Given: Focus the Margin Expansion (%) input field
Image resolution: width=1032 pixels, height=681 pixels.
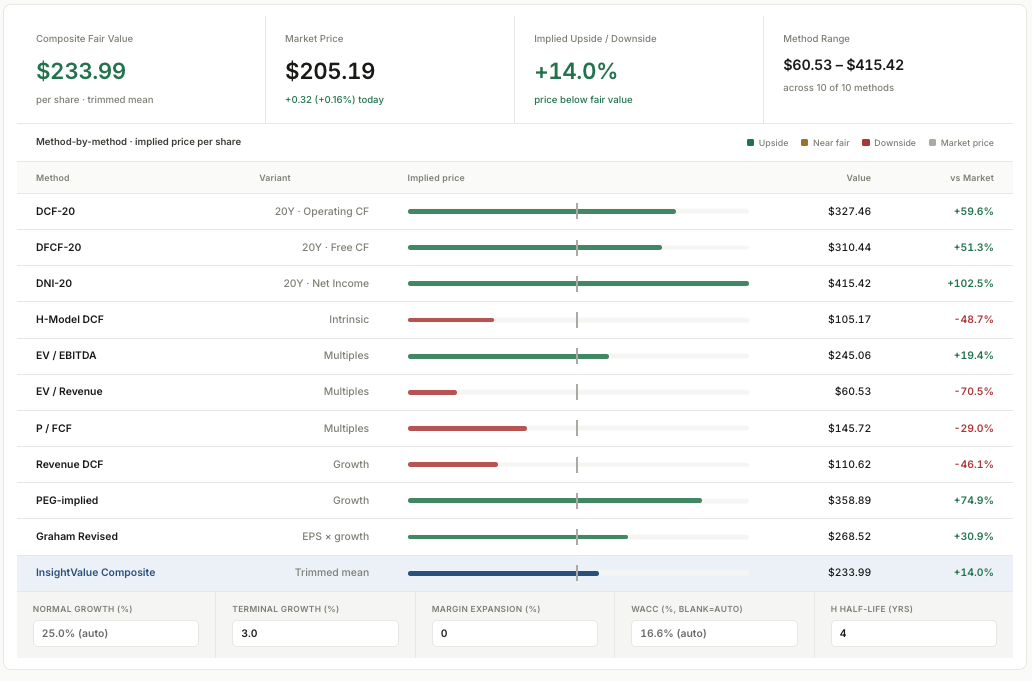Looking at the screenshot, I should pos(515,633).
